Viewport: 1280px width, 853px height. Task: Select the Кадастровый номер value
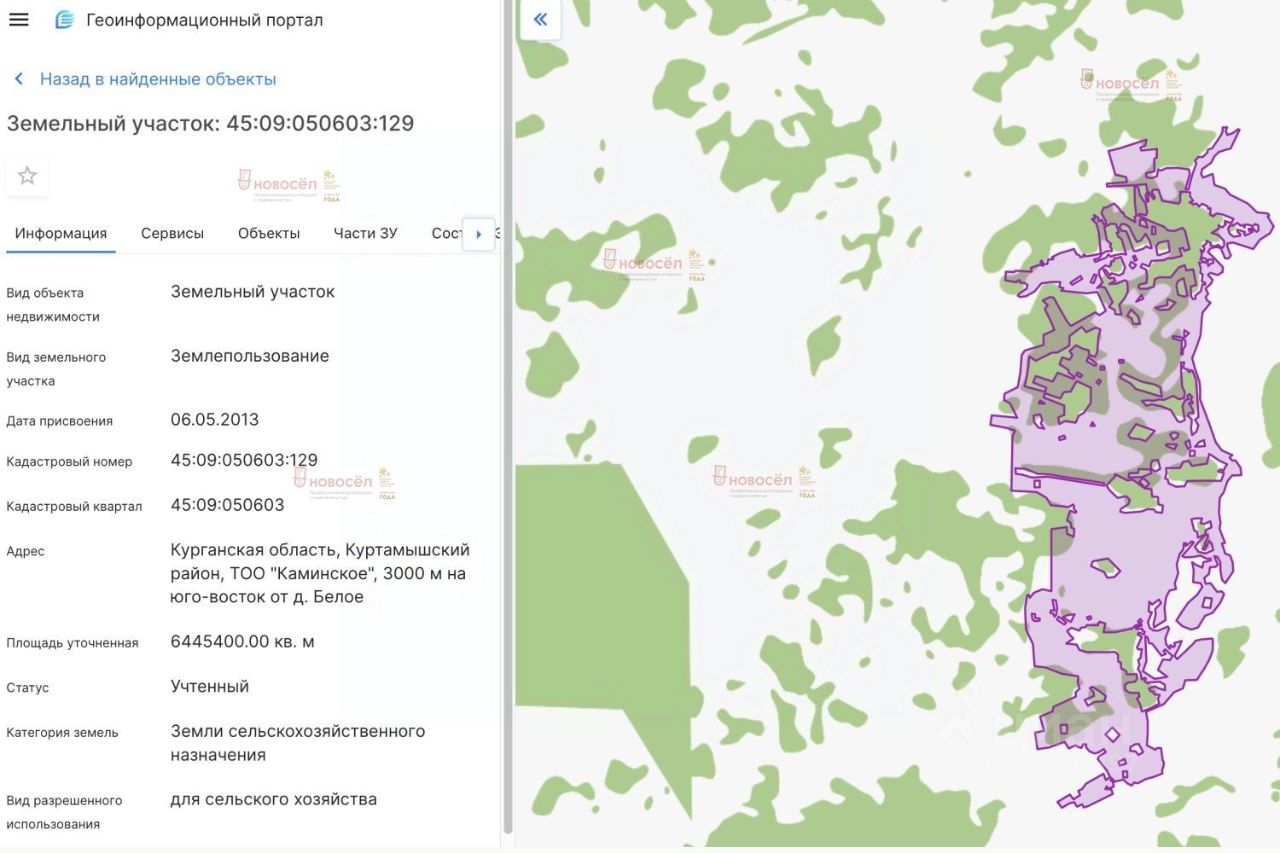244,460
